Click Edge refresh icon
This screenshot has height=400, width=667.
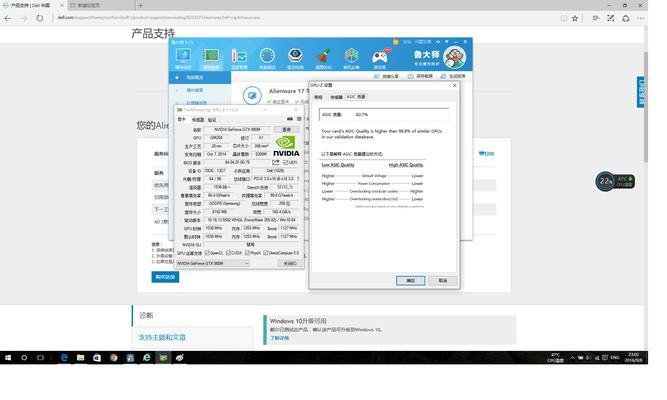click(40, 18)
